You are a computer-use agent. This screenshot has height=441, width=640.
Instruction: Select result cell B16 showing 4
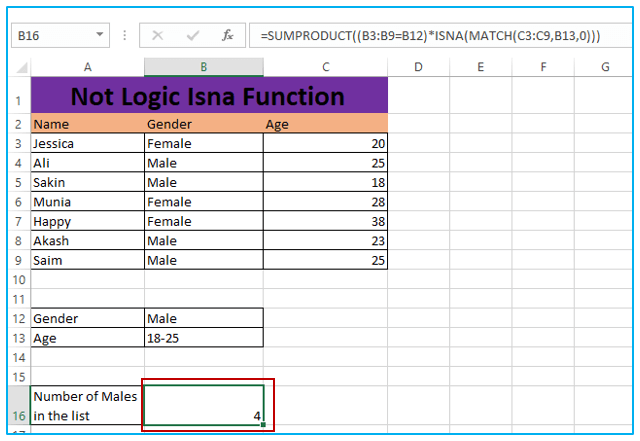point(204,406)
